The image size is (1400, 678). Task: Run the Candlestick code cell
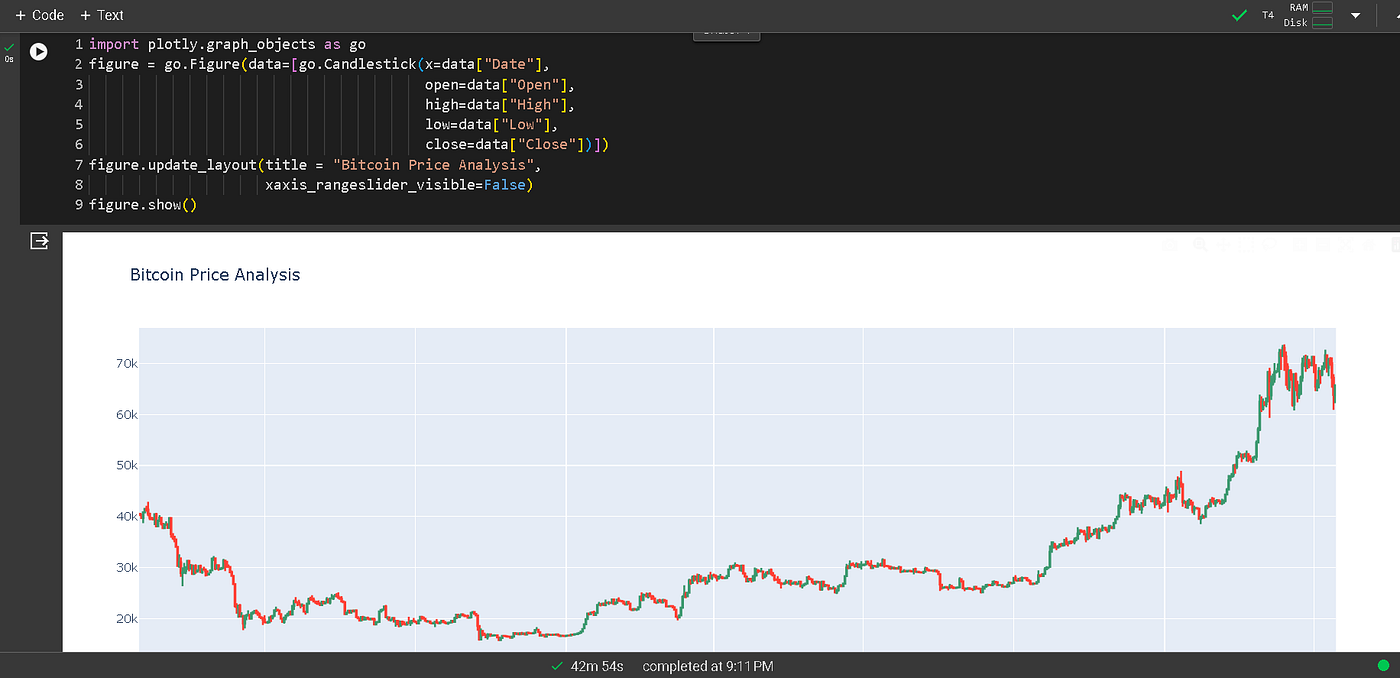click(38, 51)
